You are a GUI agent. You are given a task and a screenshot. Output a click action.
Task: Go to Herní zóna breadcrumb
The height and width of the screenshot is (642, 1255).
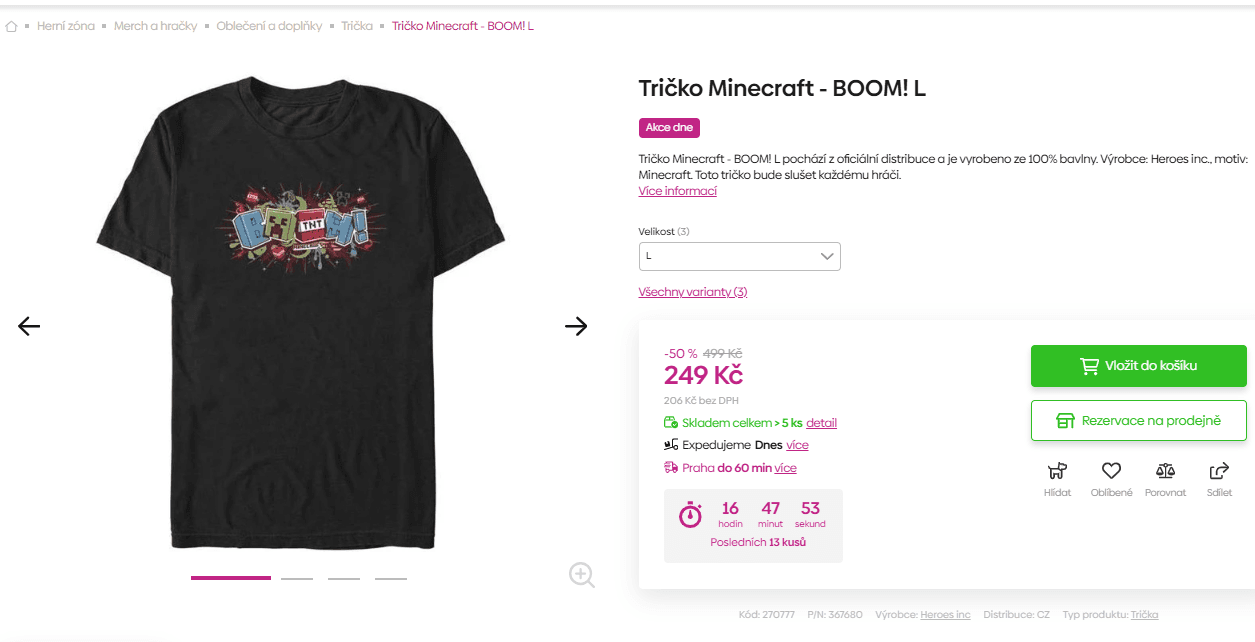pos(66,26)
